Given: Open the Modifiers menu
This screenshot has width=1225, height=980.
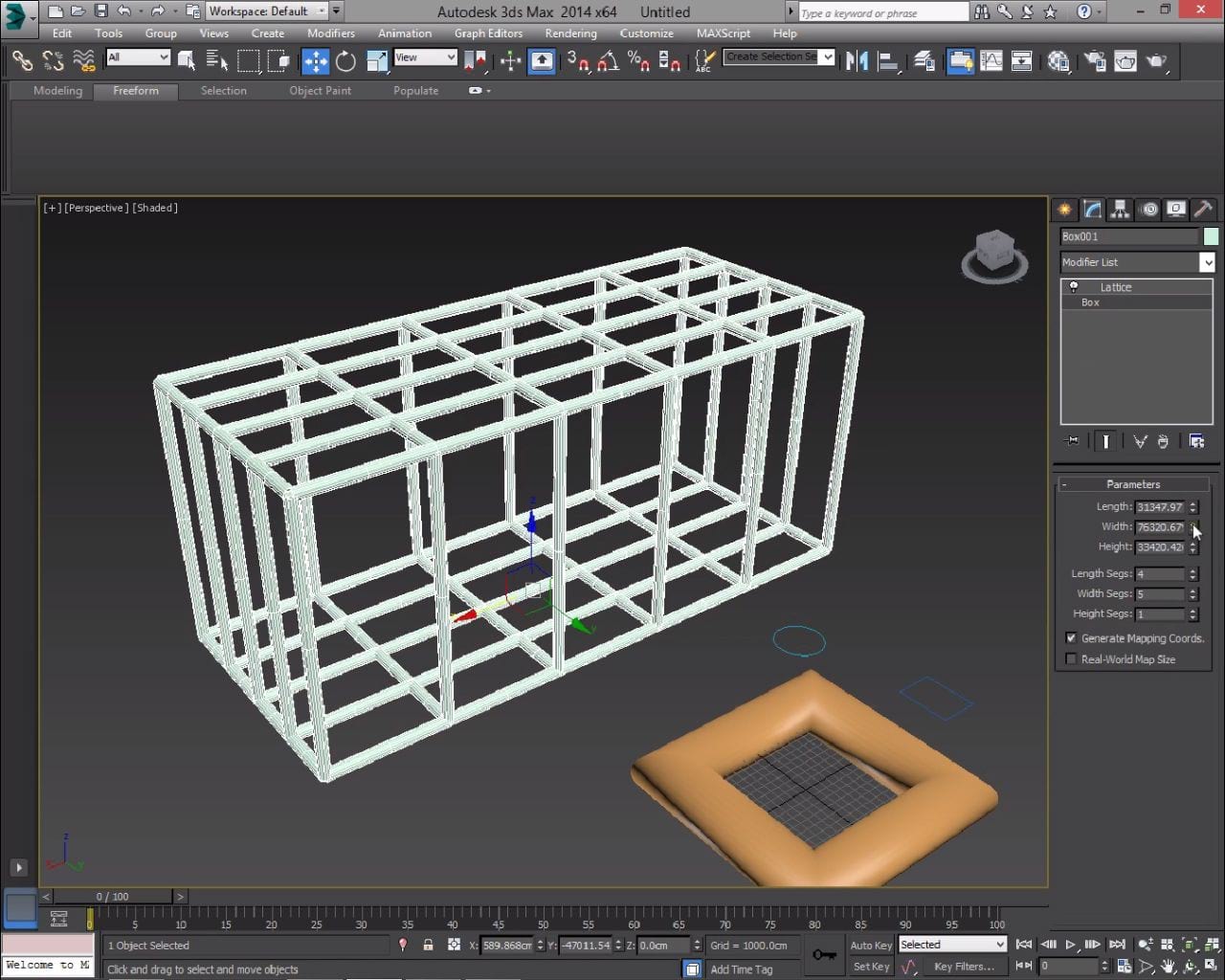Looking at the screenshot, I should [331, 33].
